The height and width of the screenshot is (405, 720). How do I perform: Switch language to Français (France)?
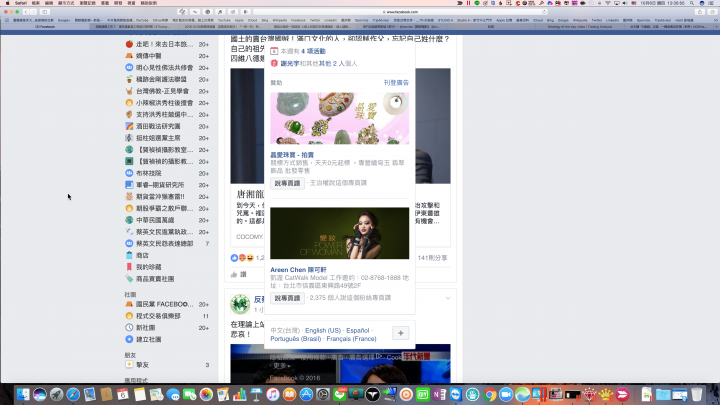pyautogui.click(x=351, y=339)
